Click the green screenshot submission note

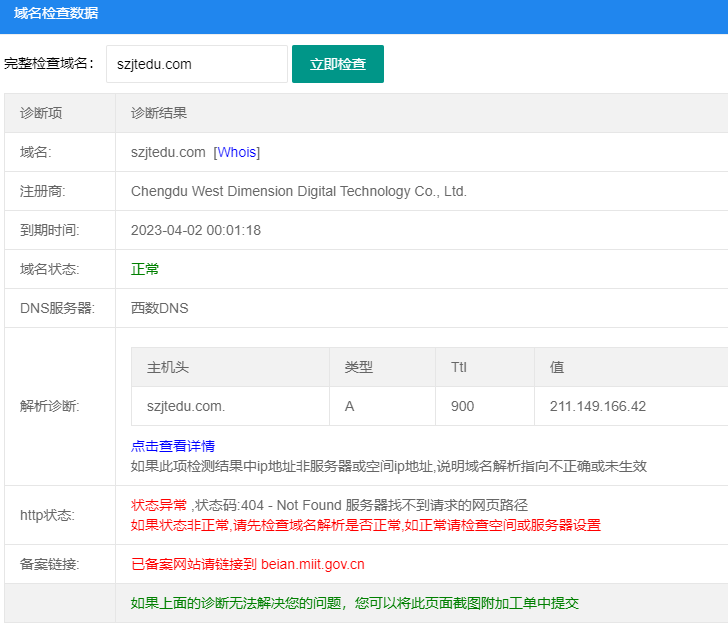[354, 603]
